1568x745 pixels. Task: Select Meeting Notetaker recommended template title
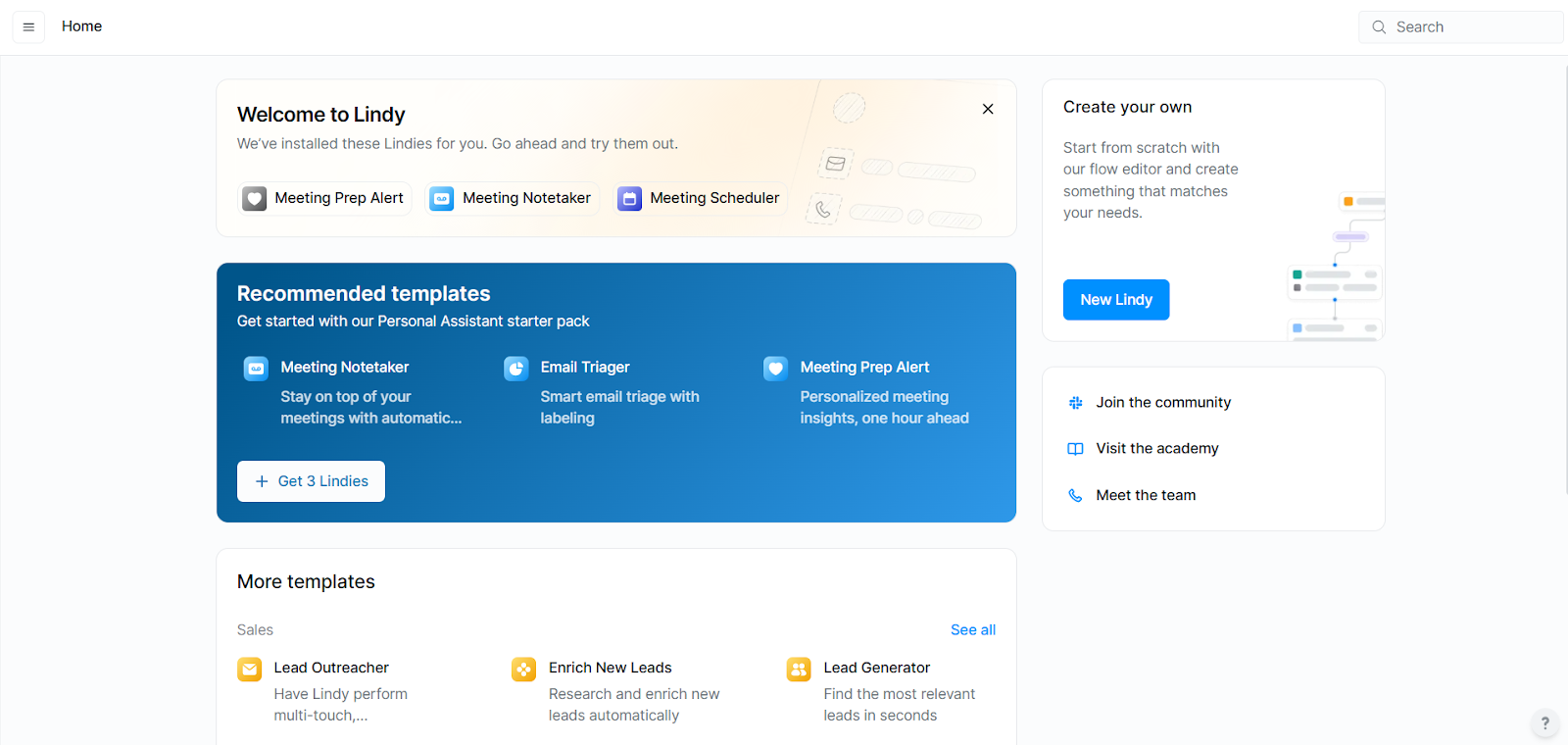point(345,367)
